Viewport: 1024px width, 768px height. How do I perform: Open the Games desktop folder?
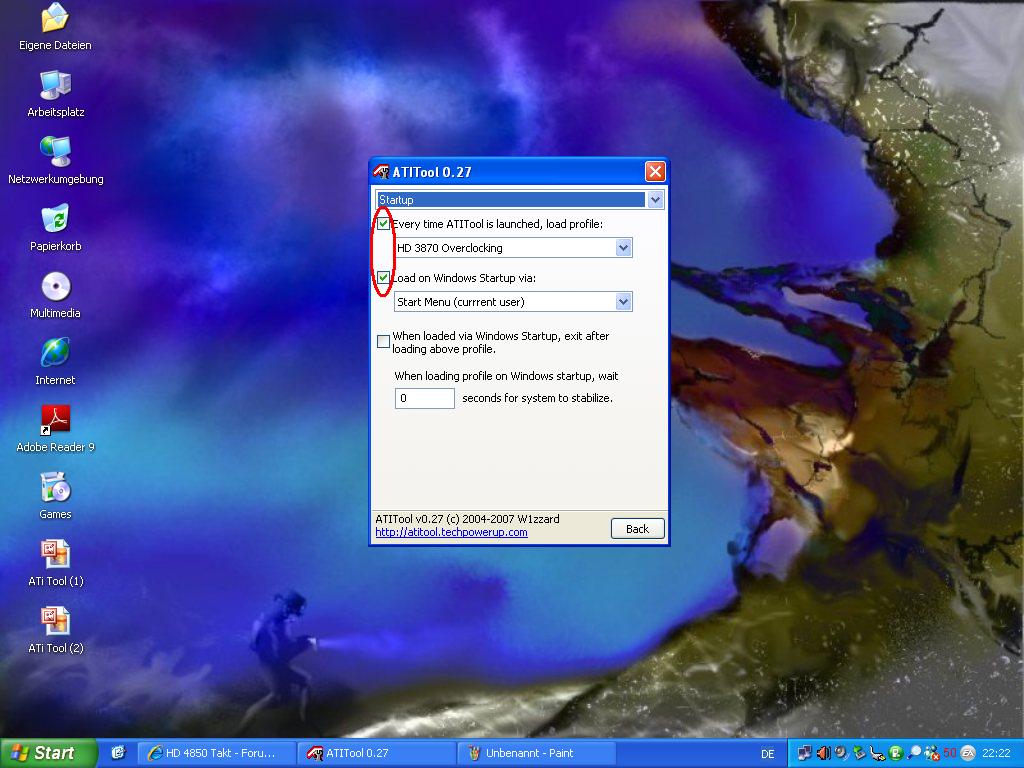click(56, 496)
